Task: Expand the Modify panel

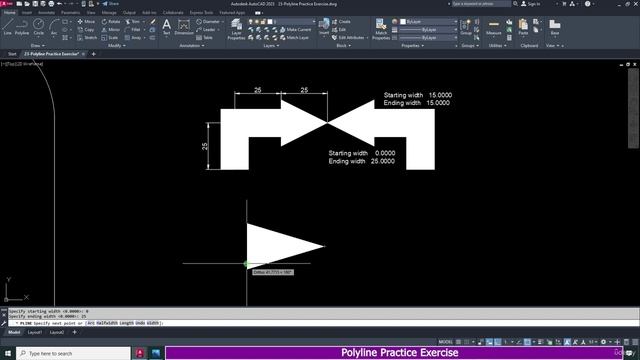Action: pos(116,46)
